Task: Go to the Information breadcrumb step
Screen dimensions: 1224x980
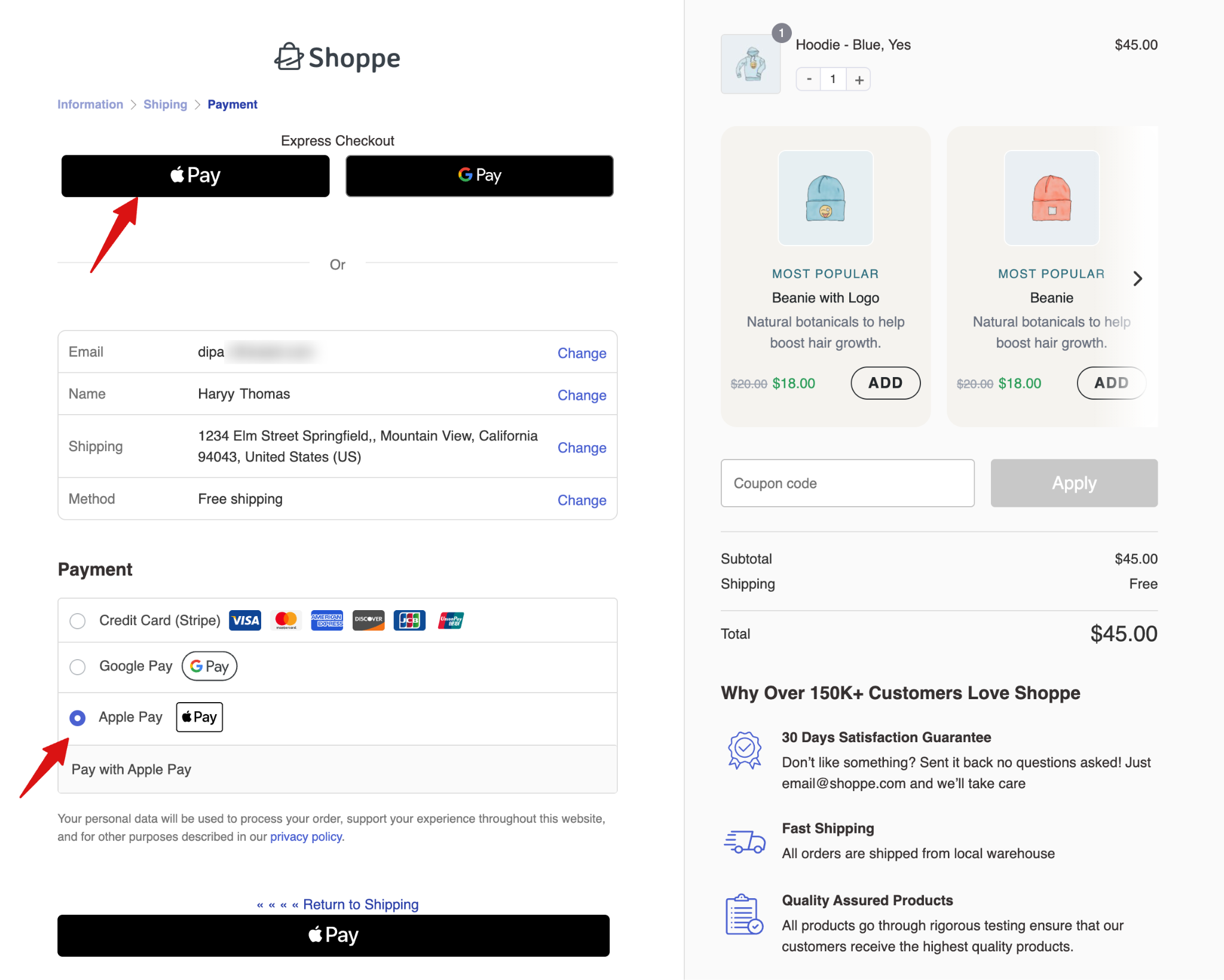Action: click(90, 105)
